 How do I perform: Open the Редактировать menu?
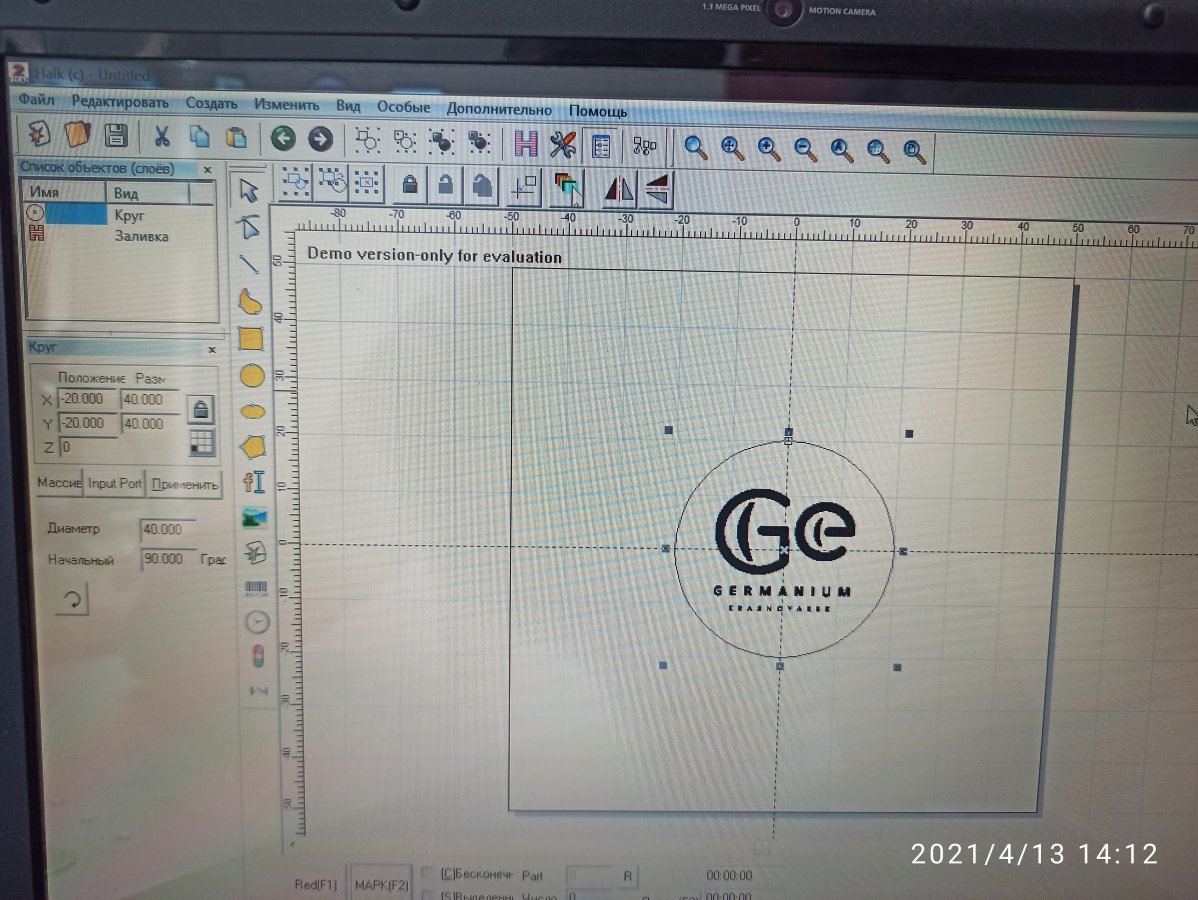(120, 102)
